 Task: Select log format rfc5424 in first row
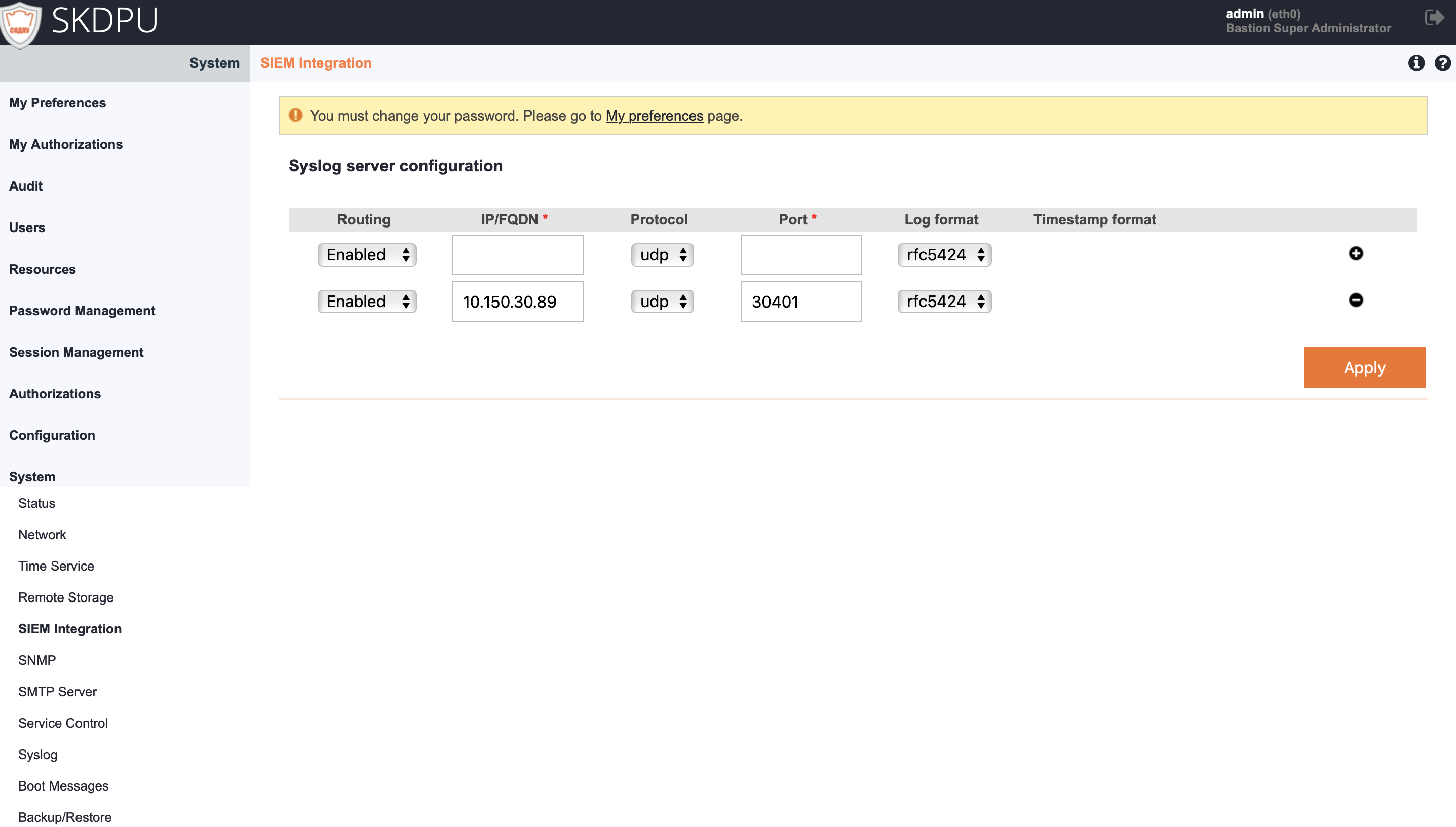pos(944,255)
